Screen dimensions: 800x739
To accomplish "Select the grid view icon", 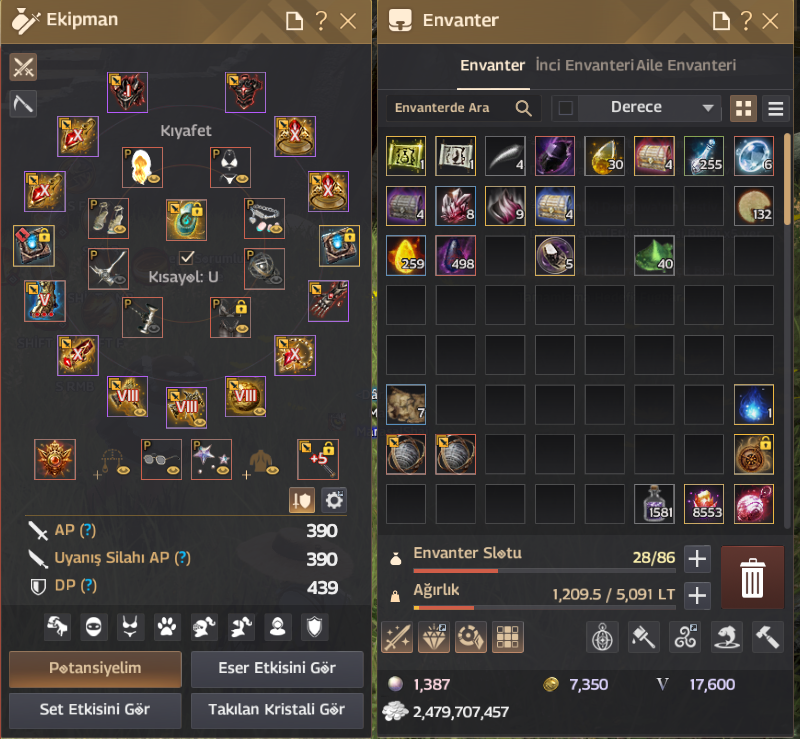I will (743, 108).
